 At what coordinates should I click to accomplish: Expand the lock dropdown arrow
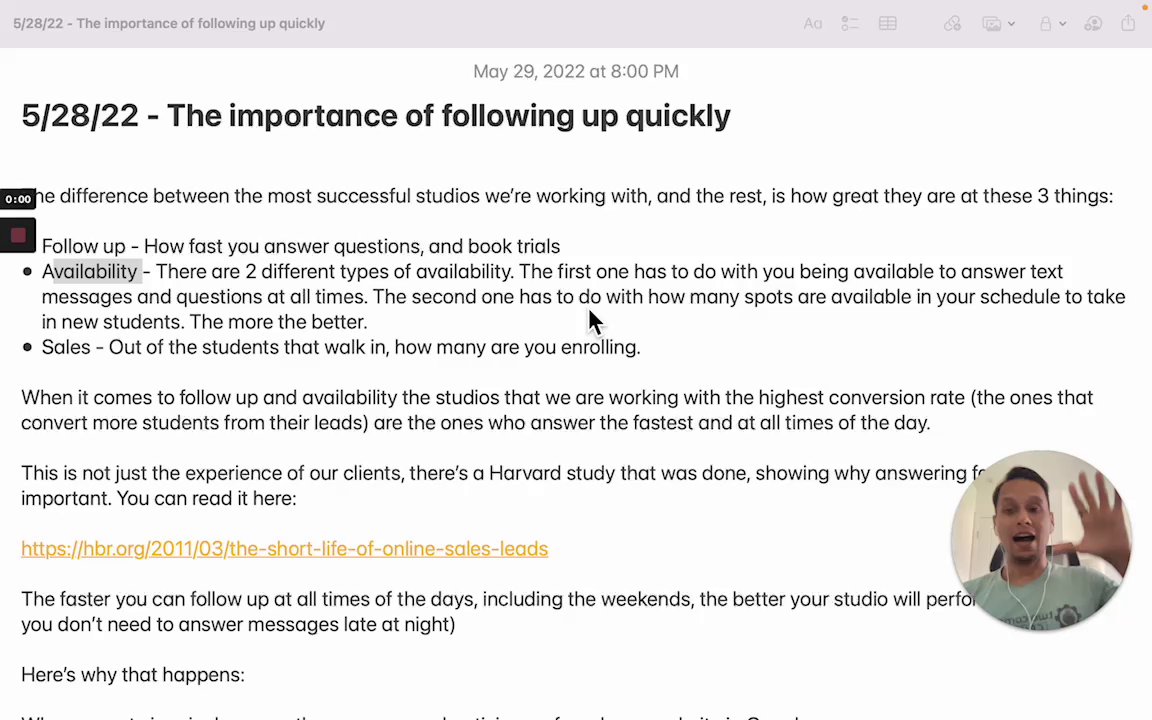[1062, 24]
